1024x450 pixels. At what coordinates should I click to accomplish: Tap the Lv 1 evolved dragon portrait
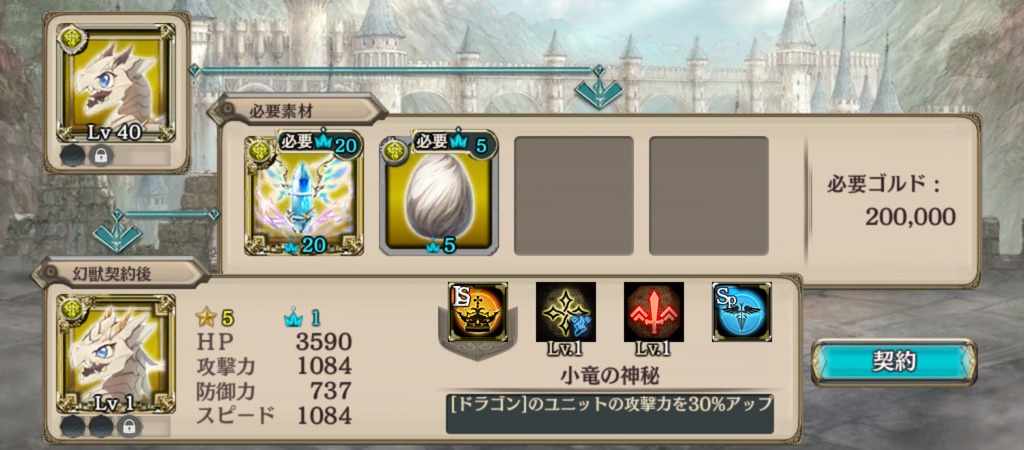(116, 353)
